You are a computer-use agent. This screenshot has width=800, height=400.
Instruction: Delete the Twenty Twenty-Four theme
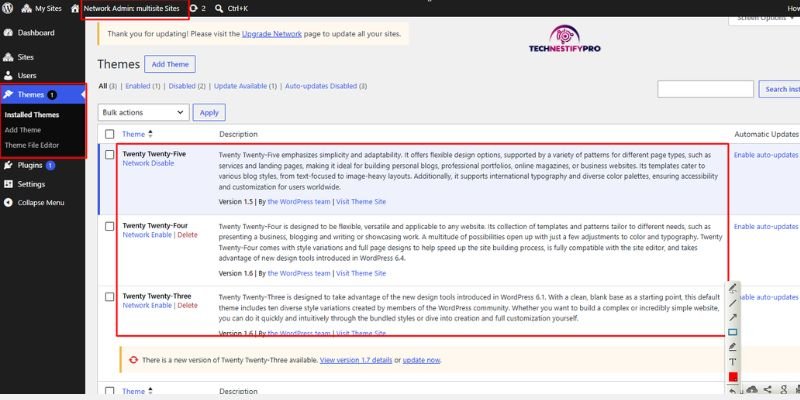click(187, 235)
